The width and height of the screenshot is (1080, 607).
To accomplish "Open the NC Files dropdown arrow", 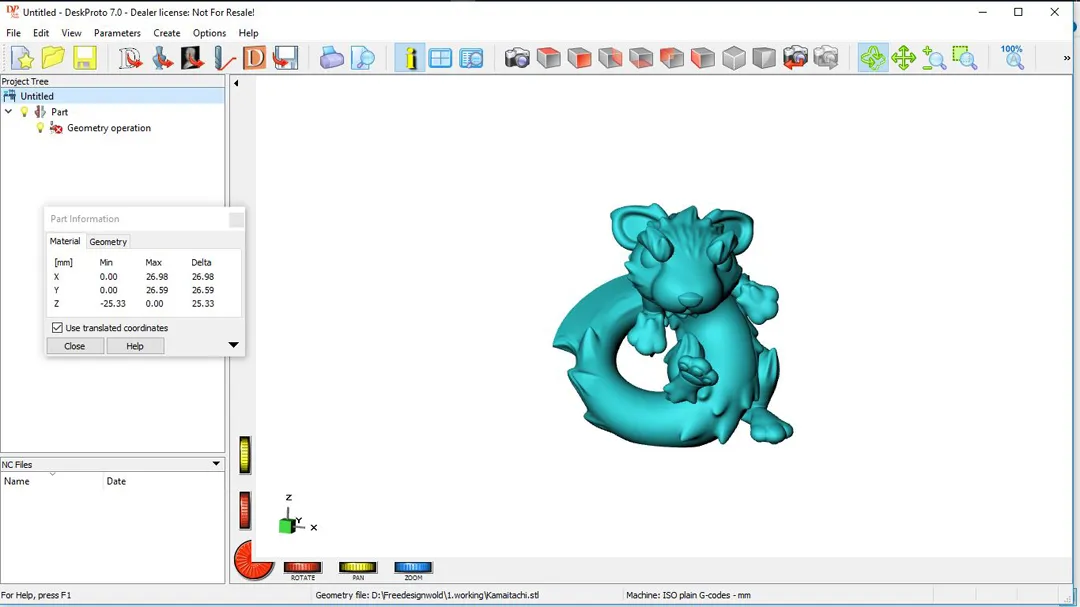I will (x=216, y=464).
